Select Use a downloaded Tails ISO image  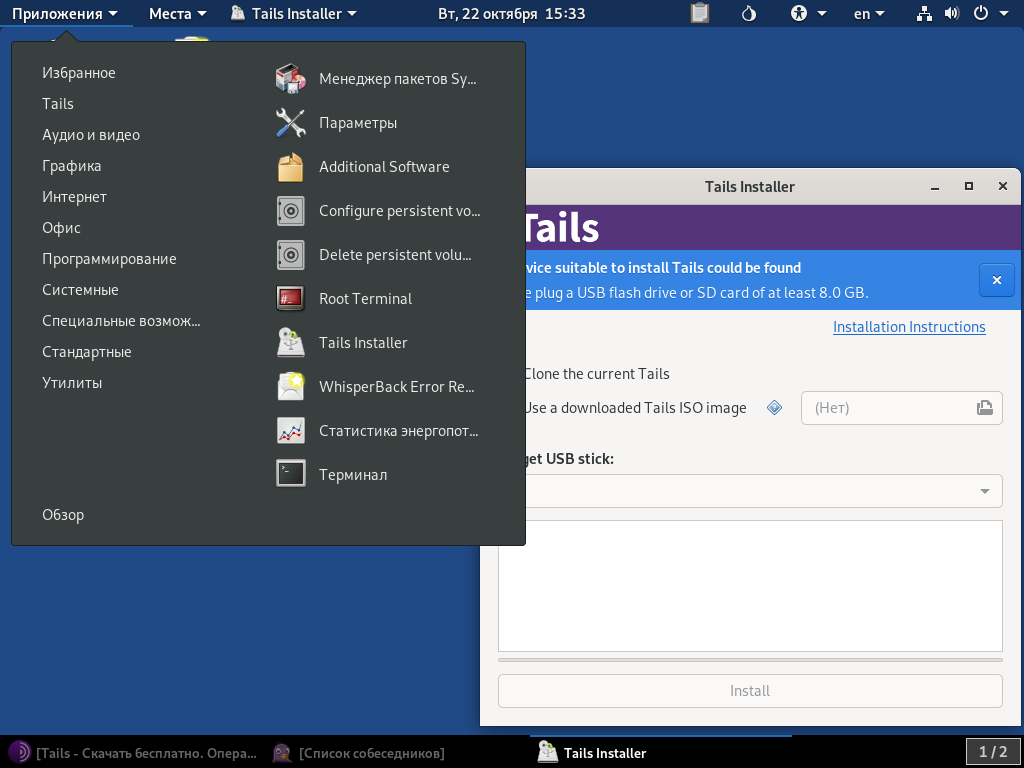pyautogui.click(x=634, y=408)
